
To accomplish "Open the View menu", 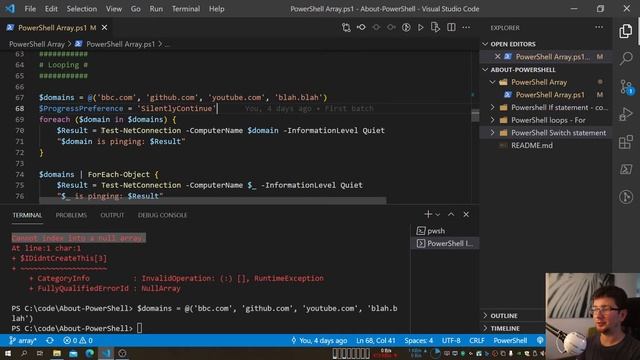I will (x=113, y=9).
